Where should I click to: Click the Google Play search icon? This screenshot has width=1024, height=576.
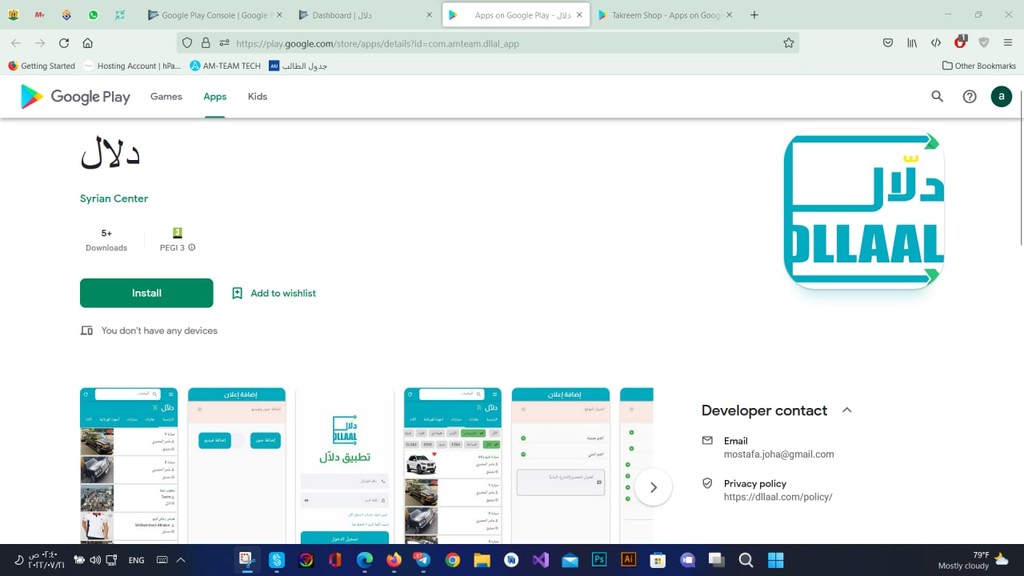pos(937,97)
